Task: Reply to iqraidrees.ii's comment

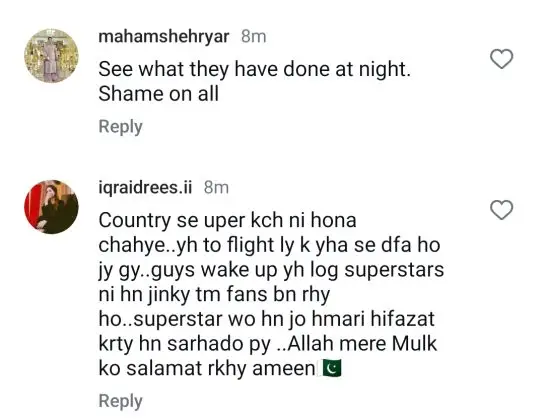Action: (x=120, y=401)
